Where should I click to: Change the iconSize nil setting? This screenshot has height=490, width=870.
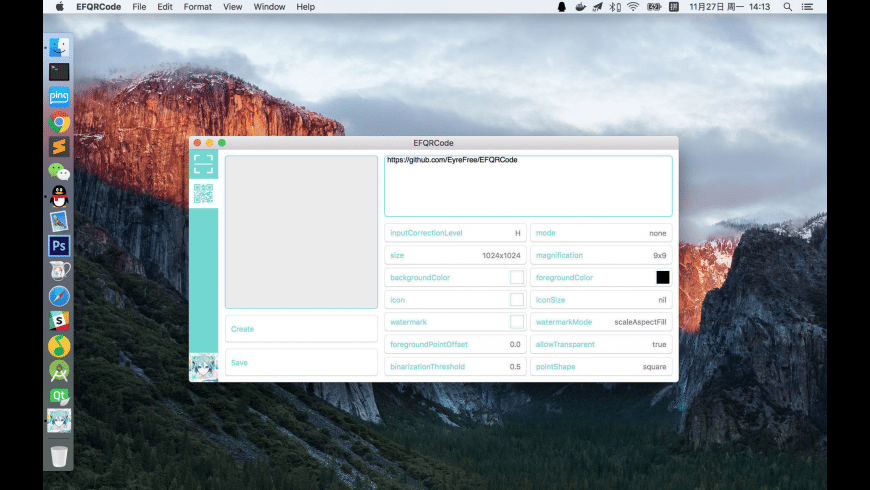[601, 300]
